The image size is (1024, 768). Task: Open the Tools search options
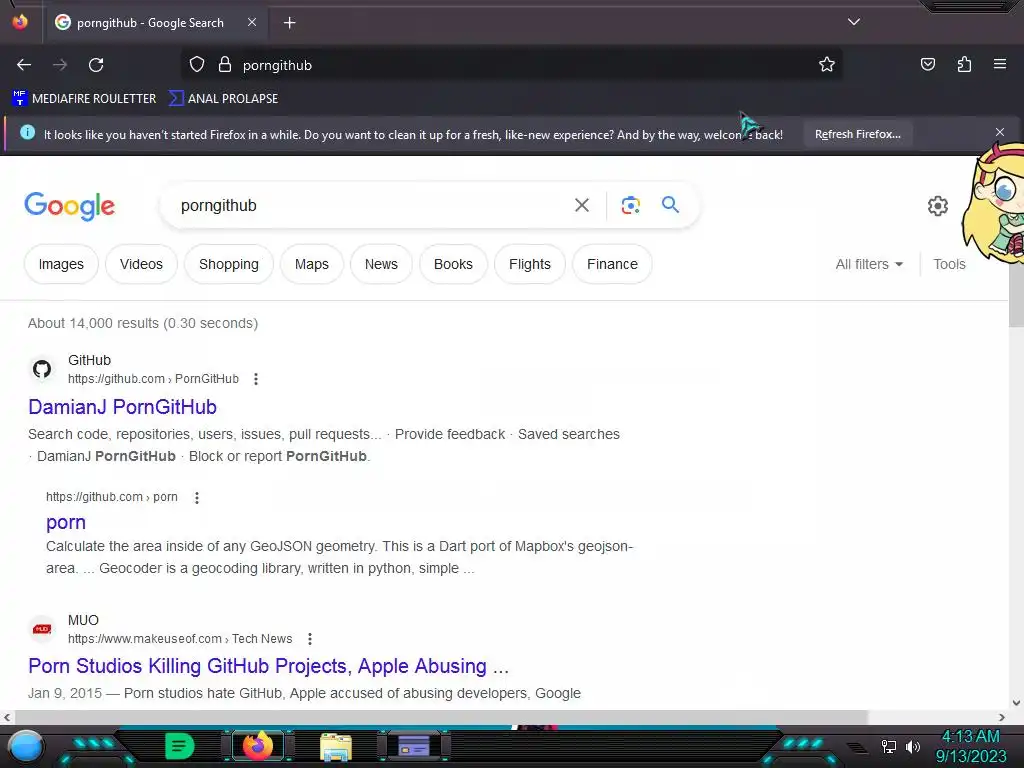click(x=949, y=264)
